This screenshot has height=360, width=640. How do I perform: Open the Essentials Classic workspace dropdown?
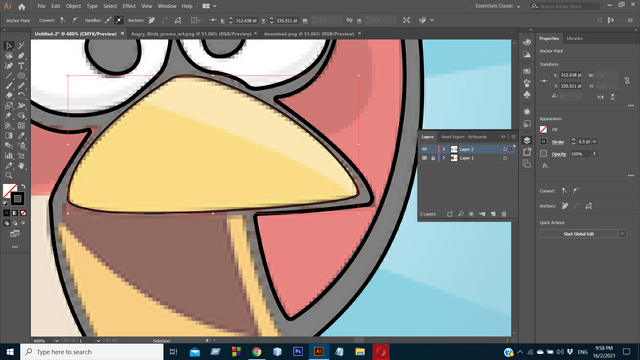498,6
